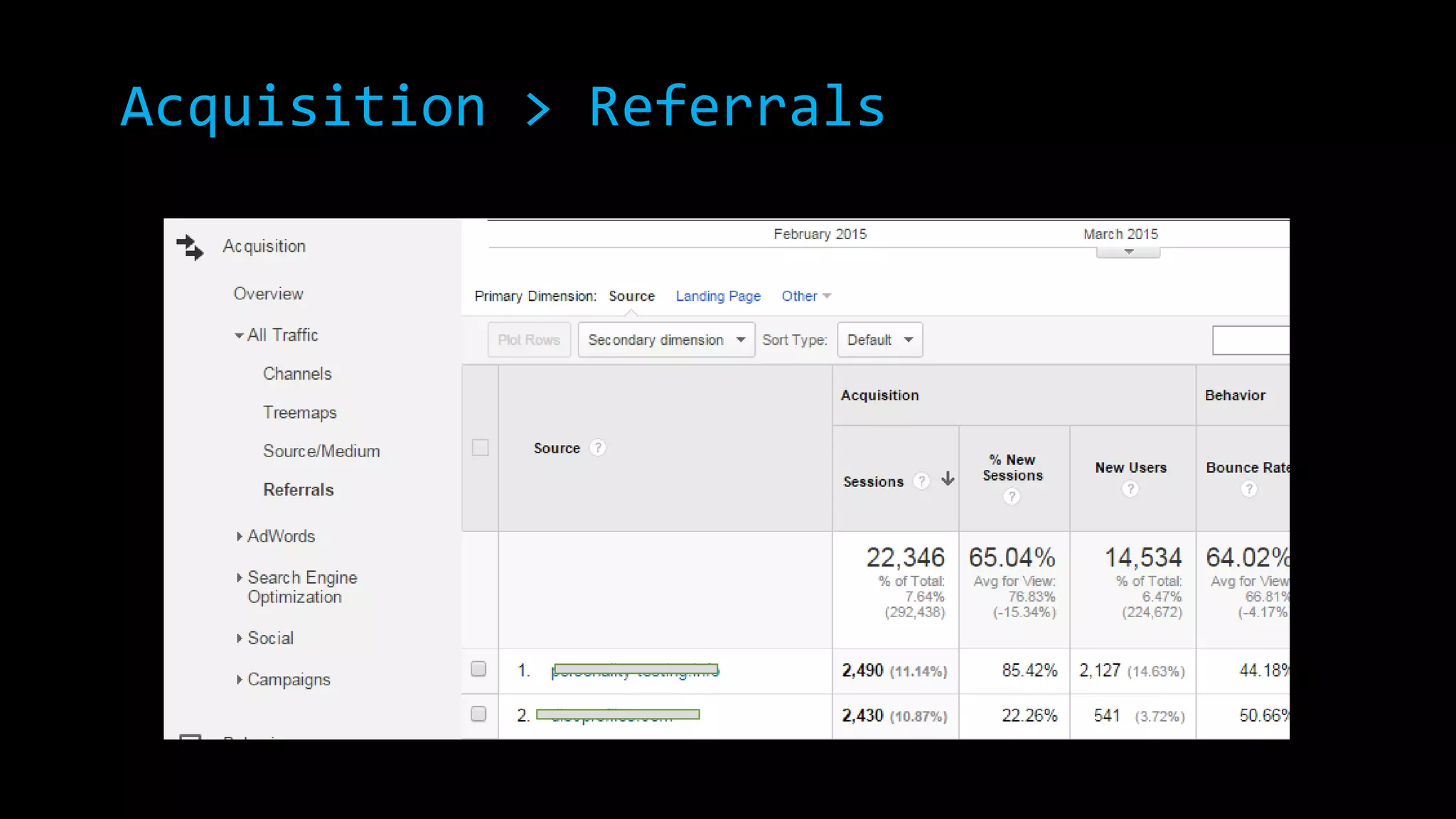Viewport: 1456px width, 819px height.
Task: Click help icon under Bounce Rate
Action: click(1249, 489)
